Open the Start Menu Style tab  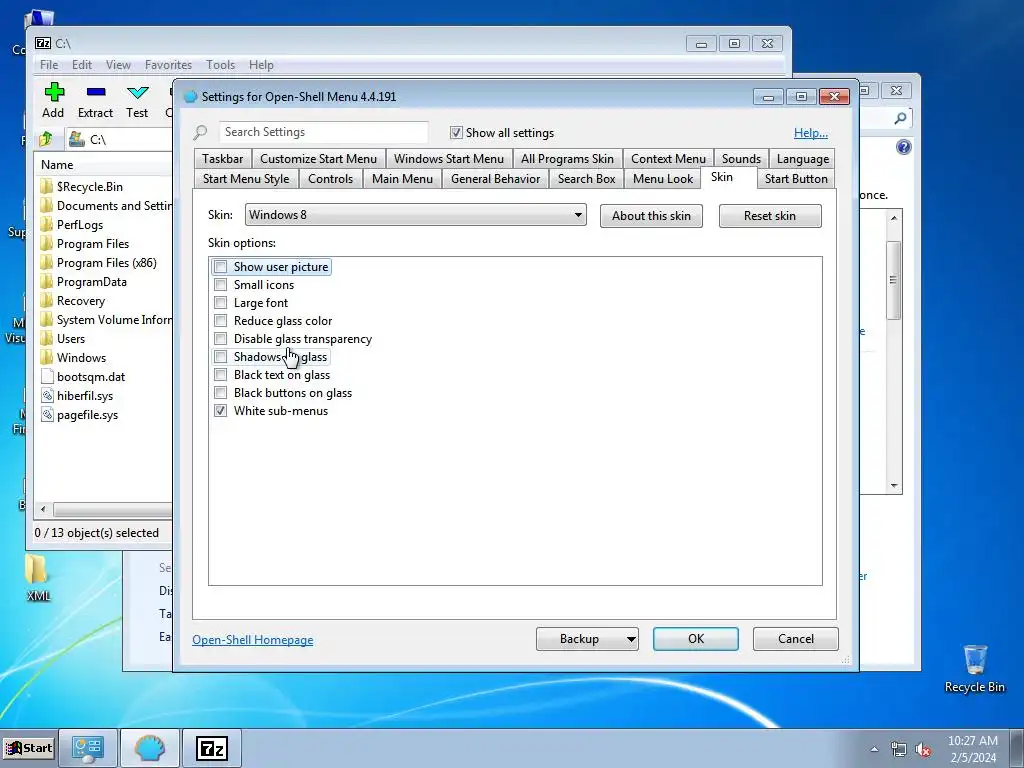point(246,179)
